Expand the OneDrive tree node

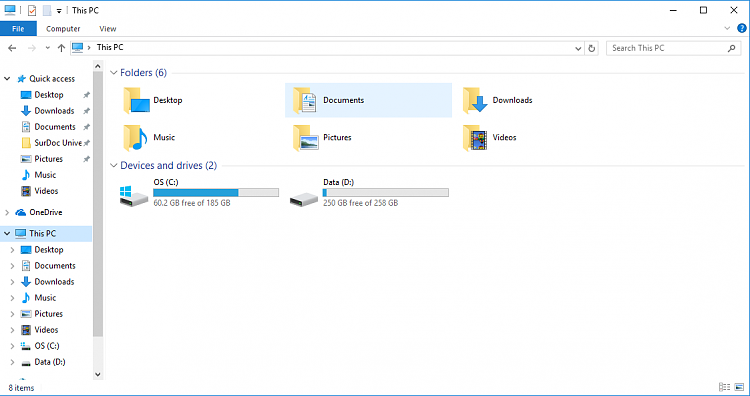(7, 212)
